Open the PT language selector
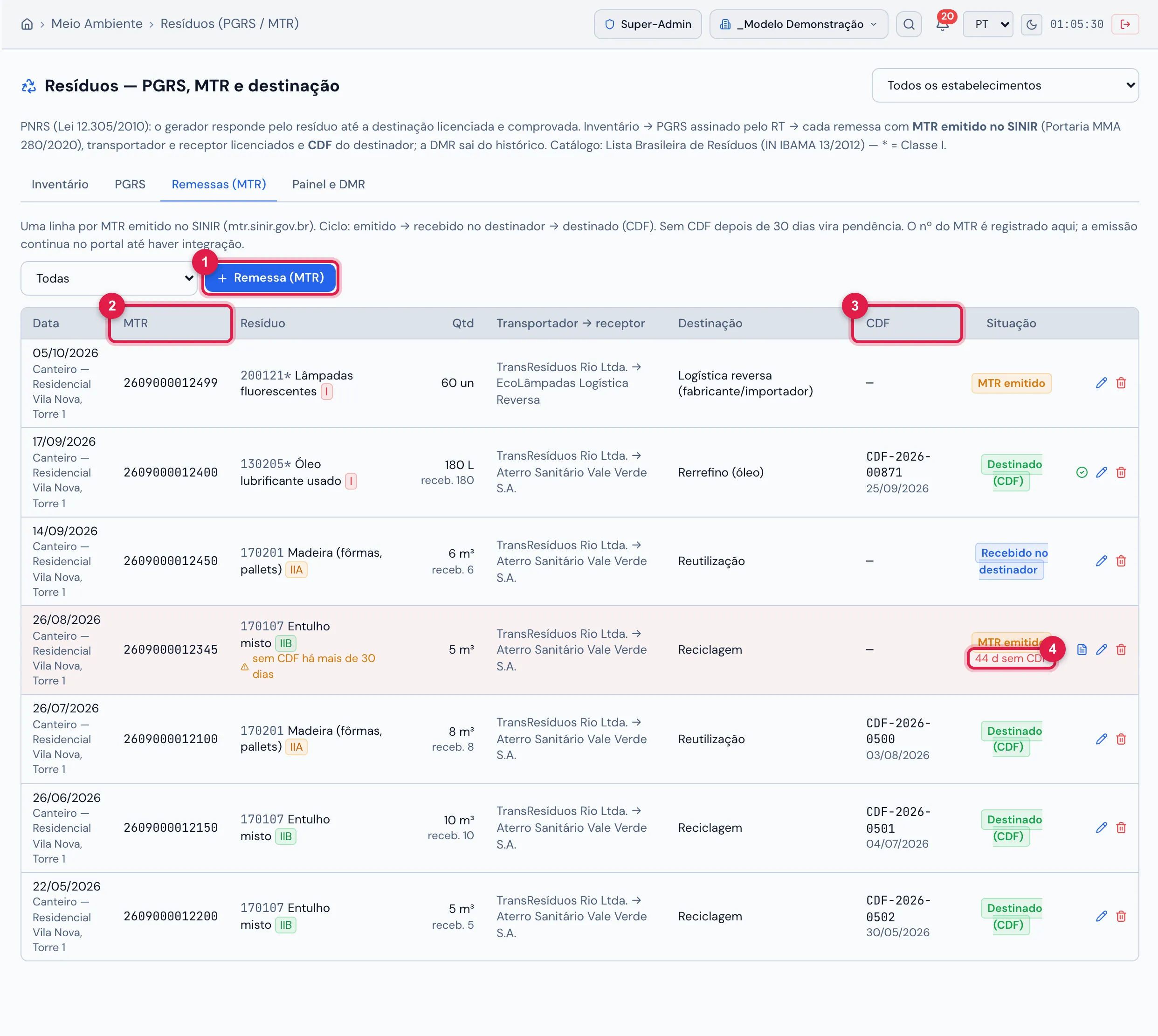The height and width of the screenshot is (1036, 1158). (988, 24)
